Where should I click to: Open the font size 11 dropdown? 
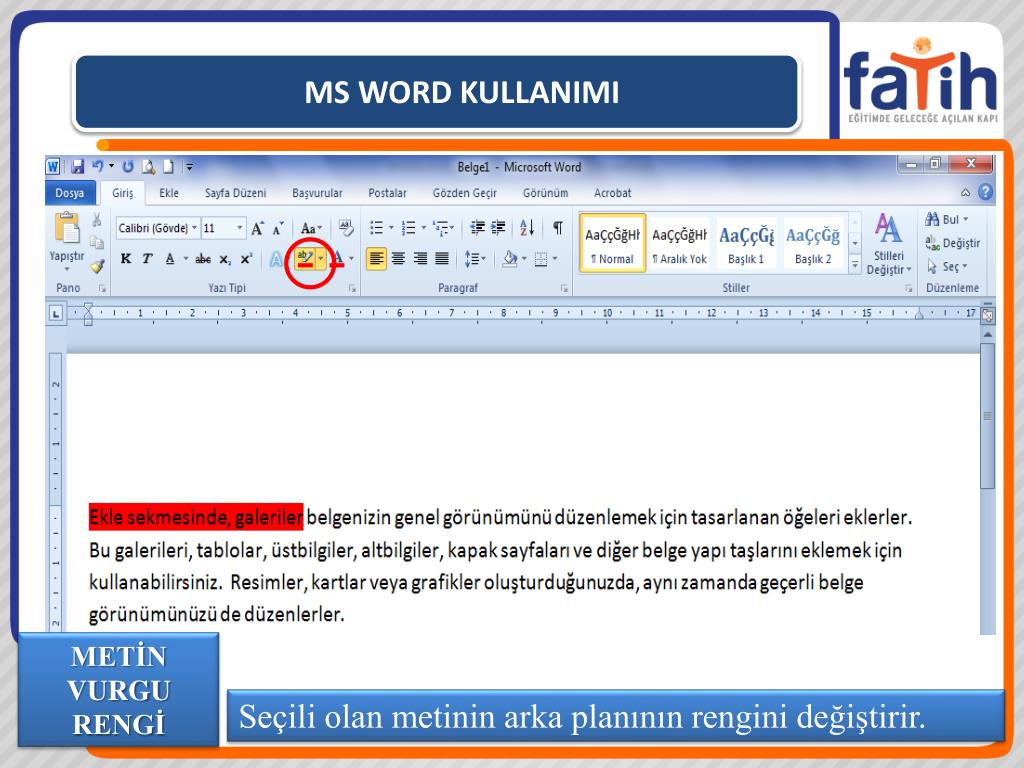point(240,228)
